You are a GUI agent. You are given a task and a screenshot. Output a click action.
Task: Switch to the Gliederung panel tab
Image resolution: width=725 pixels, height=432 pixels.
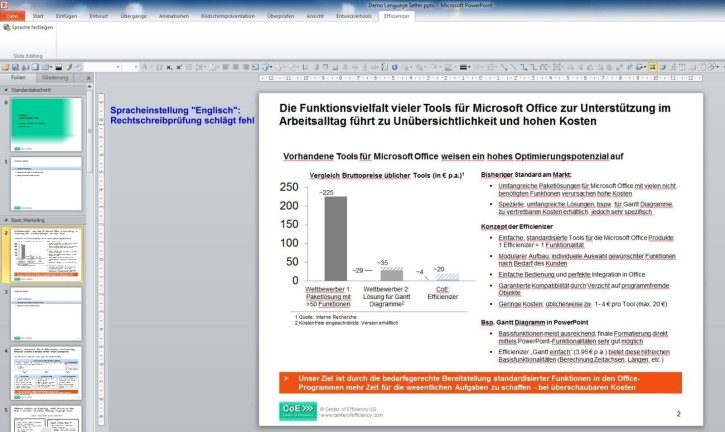tap(55, 77)
